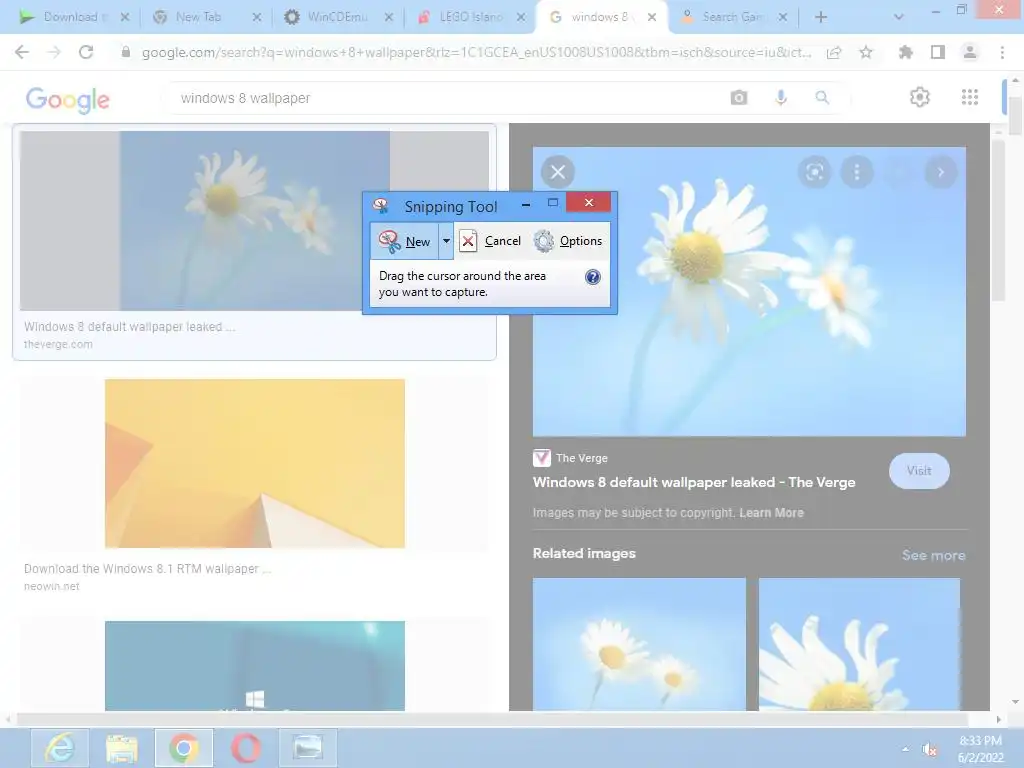Click the horizontal scrollbar at the bottom

click(x=491, y=719)
